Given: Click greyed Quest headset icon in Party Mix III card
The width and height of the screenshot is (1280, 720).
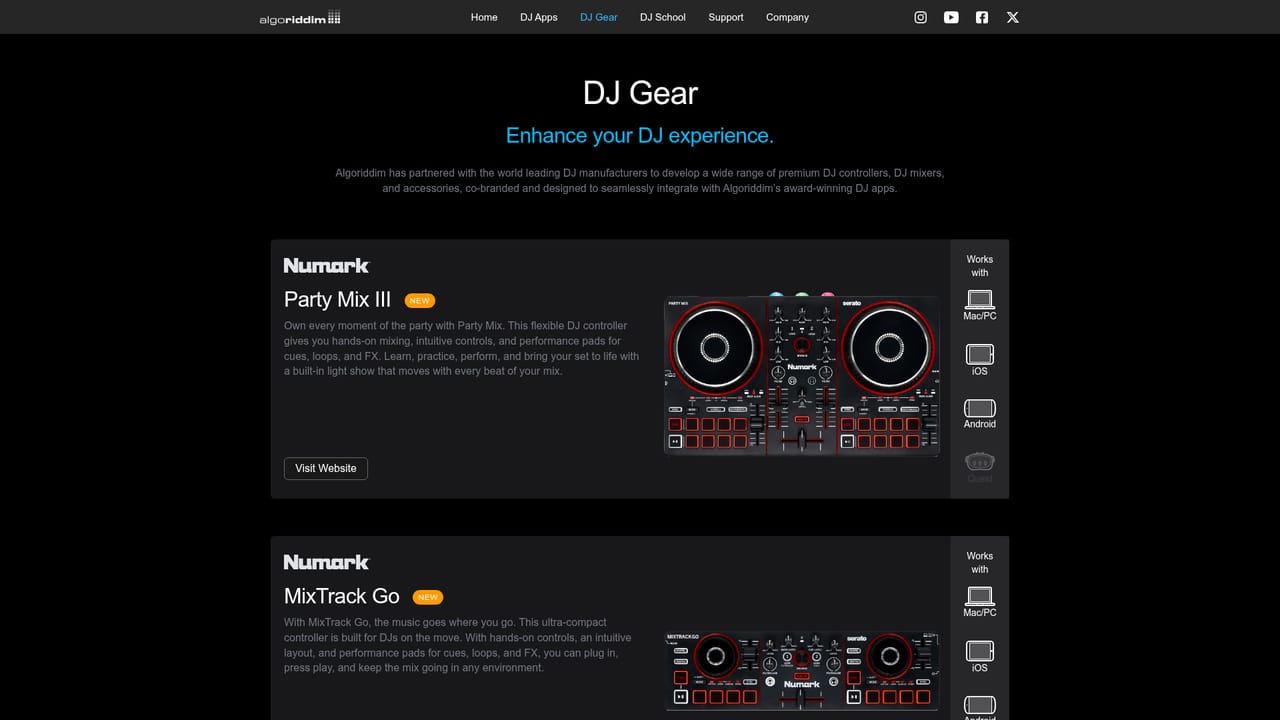Looking at the screenshot, I should pos(980,461).
